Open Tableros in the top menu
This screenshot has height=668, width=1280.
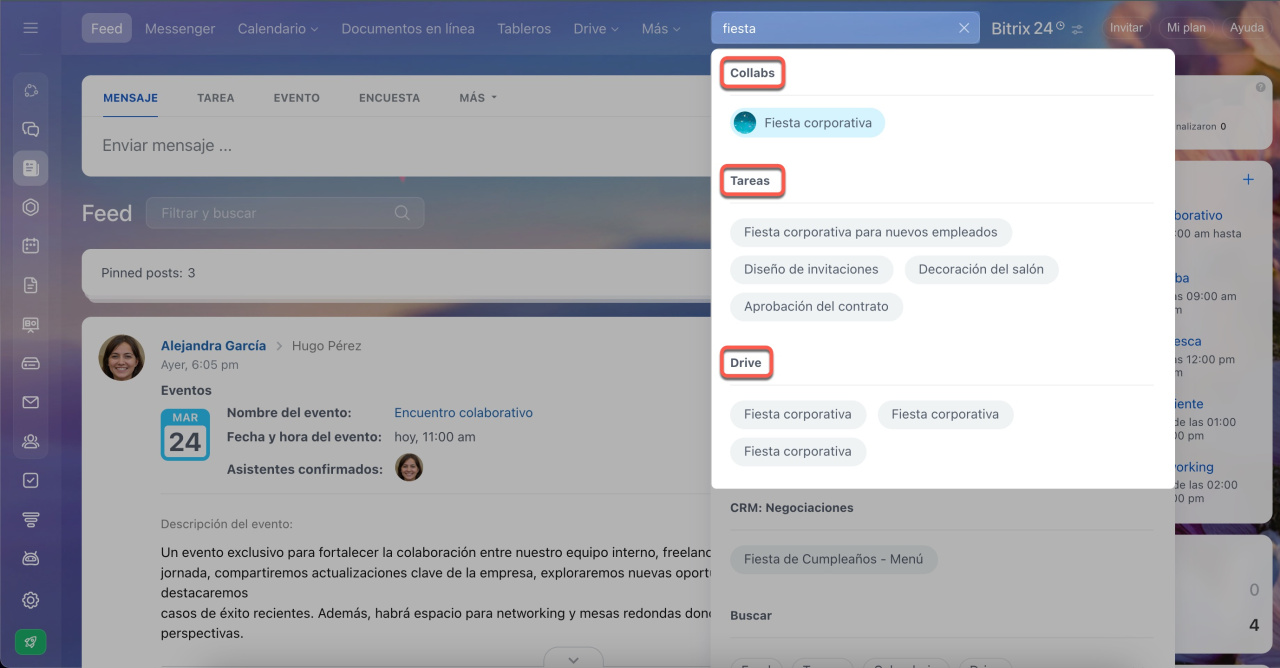(x=524, y=28)
